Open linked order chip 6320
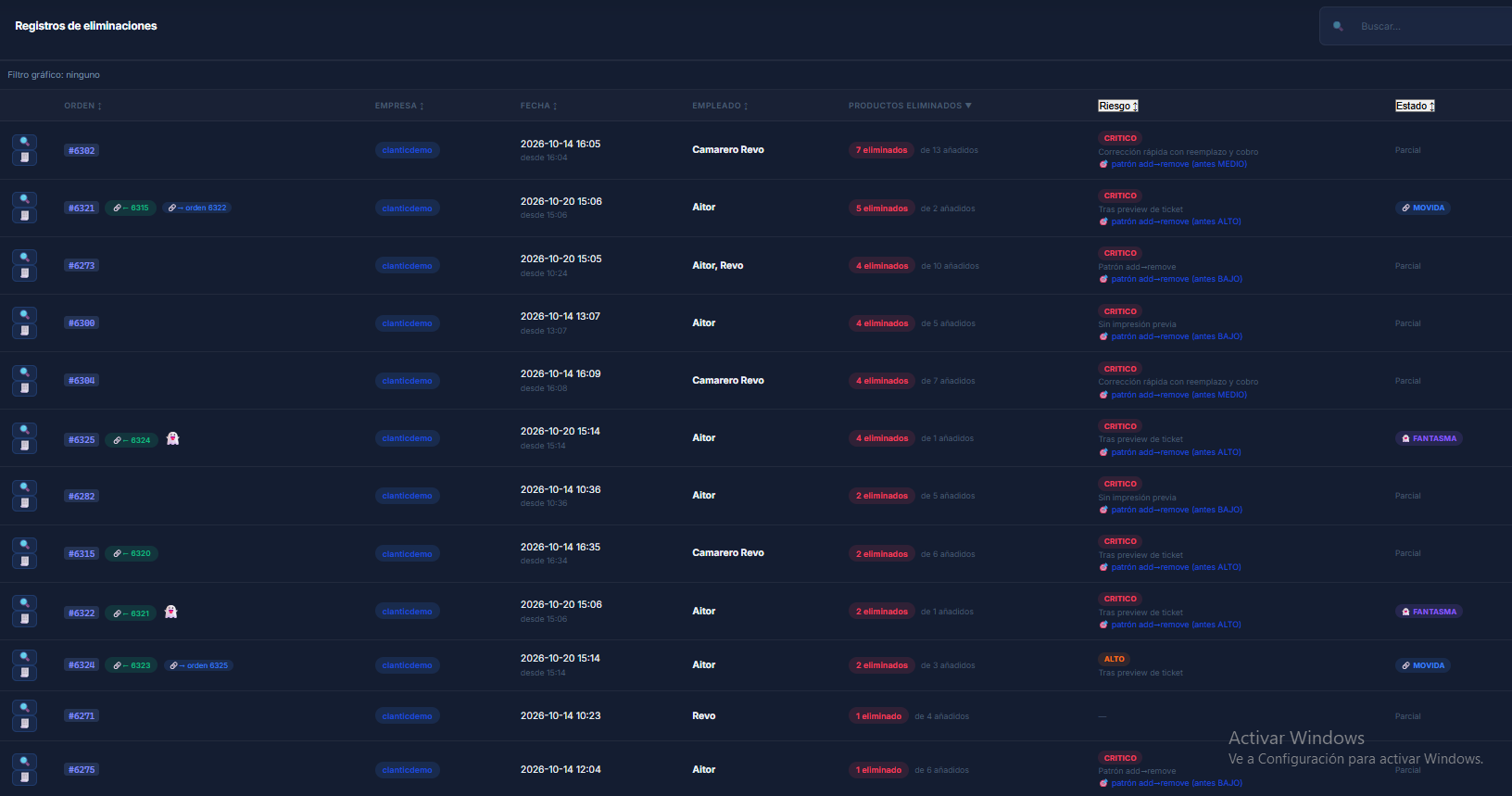Screen dimensions: 1512x796 pos(132,553)
